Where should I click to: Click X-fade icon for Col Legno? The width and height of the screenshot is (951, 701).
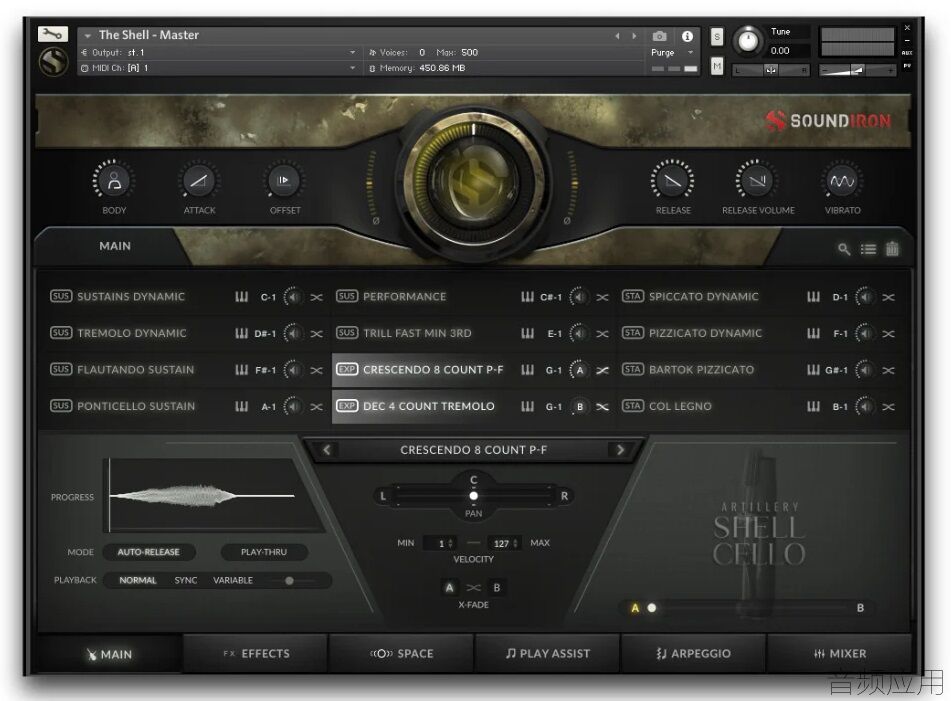click(889, 406)
